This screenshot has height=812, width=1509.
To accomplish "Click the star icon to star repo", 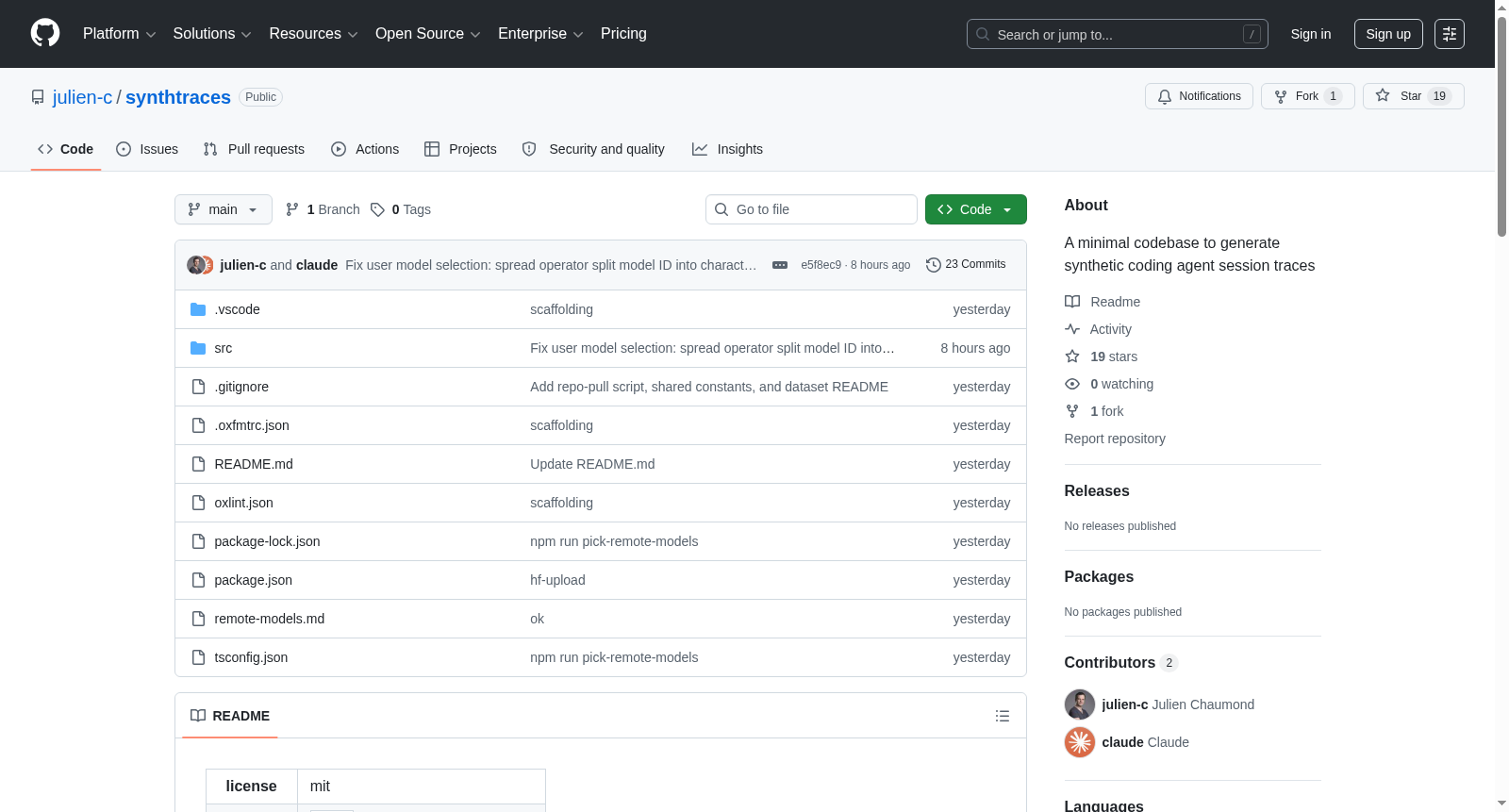I will 1383,95.
